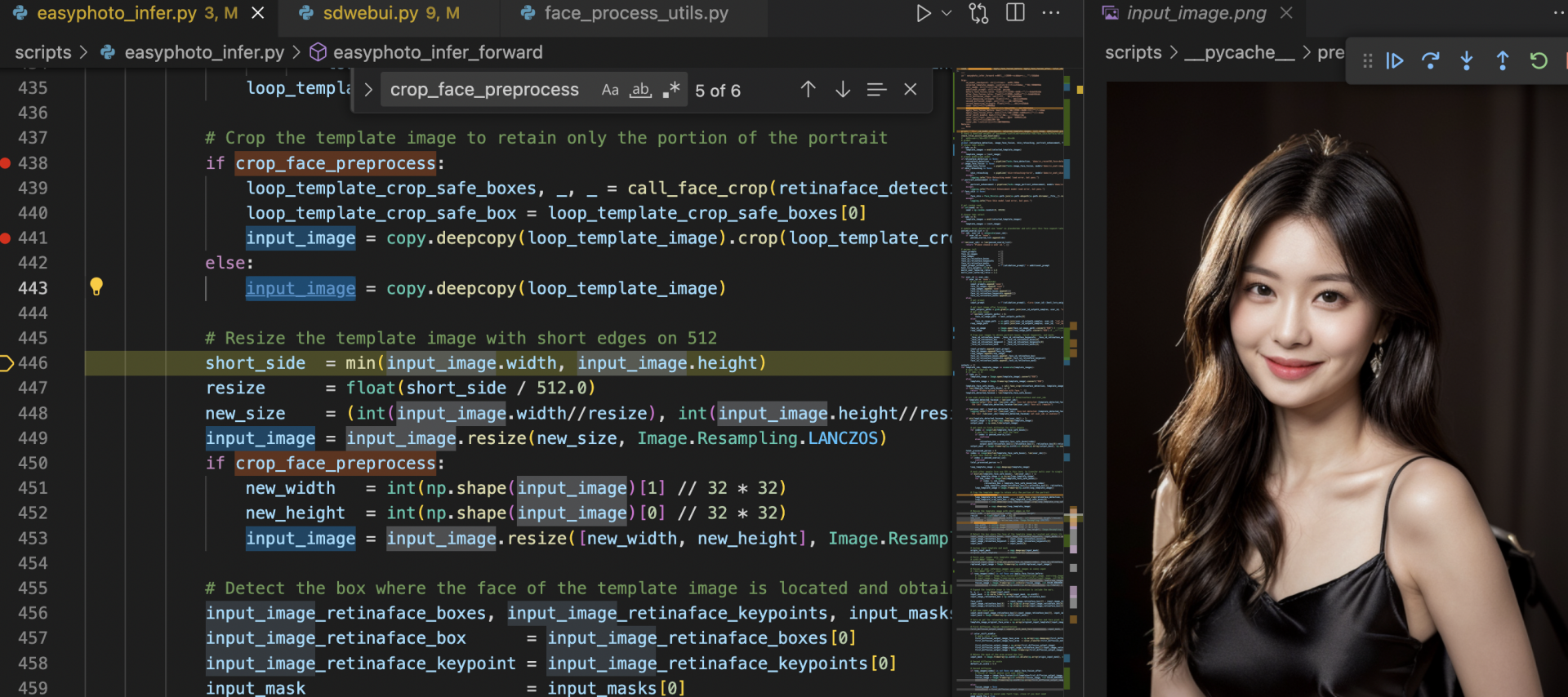Step over in debugger
The width and height of the screenshot is (1568, 697).
click(x=1431, y=60)
